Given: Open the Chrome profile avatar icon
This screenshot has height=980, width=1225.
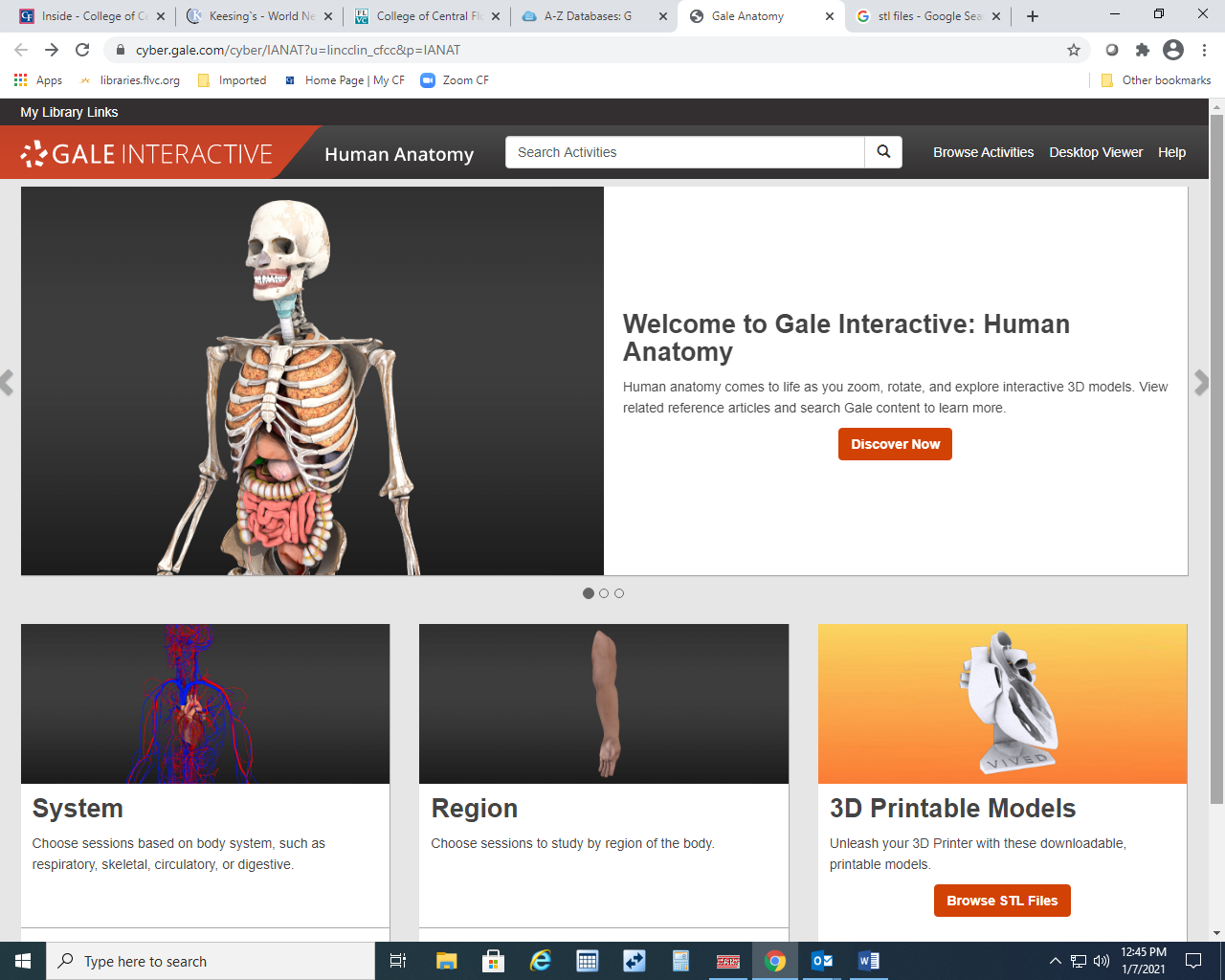Looking at the screenshot, I should tap(1172, 50).
